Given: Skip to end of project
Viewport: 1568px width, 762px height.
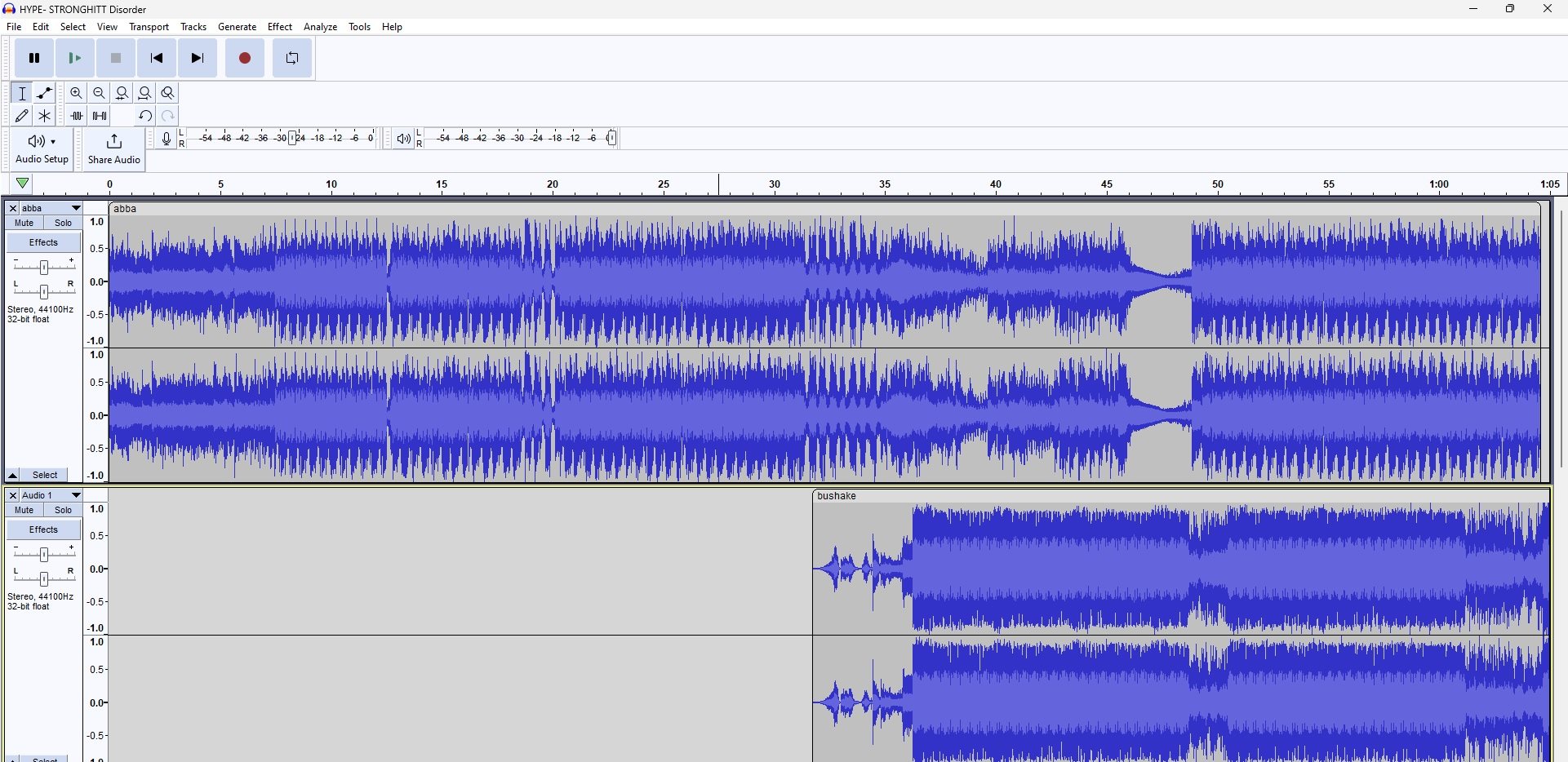Looking at the screenshot, I should (198, 59).
